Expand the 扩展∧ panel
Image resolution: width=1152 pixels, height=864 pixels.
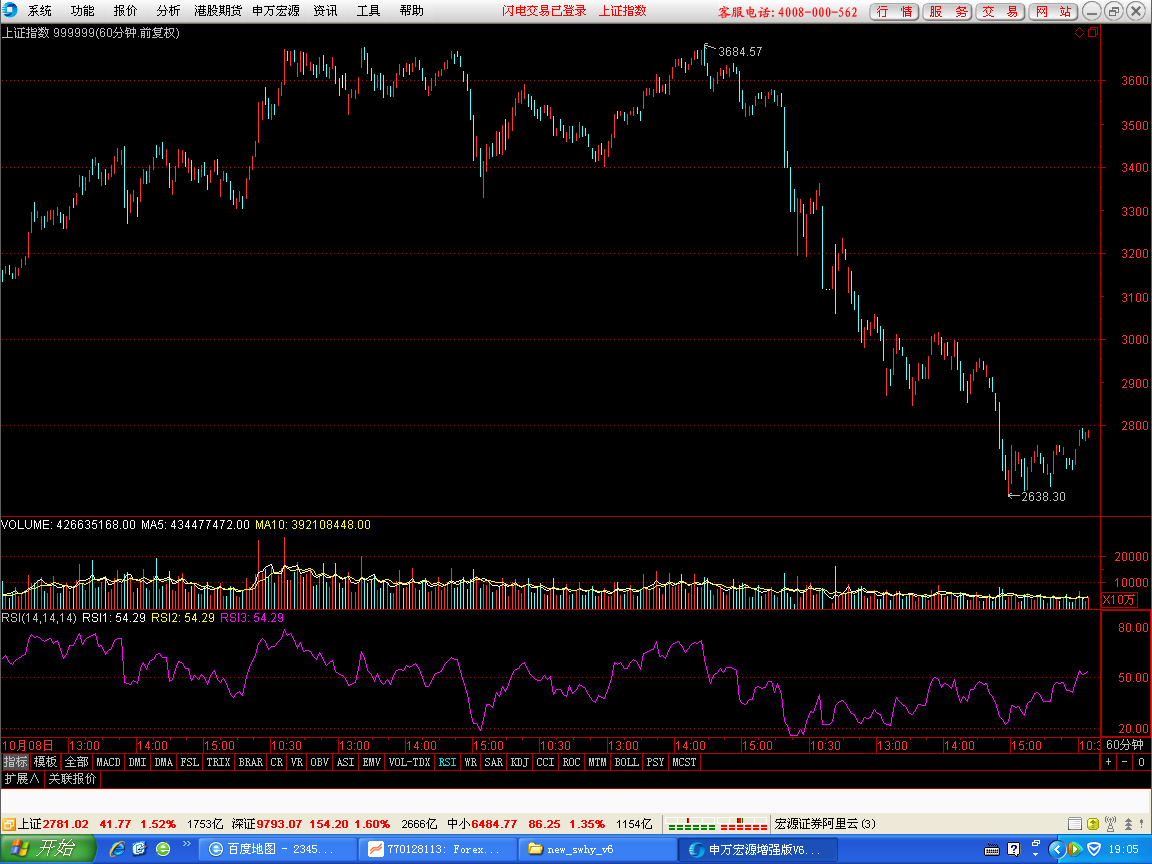[x=21, y=779]
